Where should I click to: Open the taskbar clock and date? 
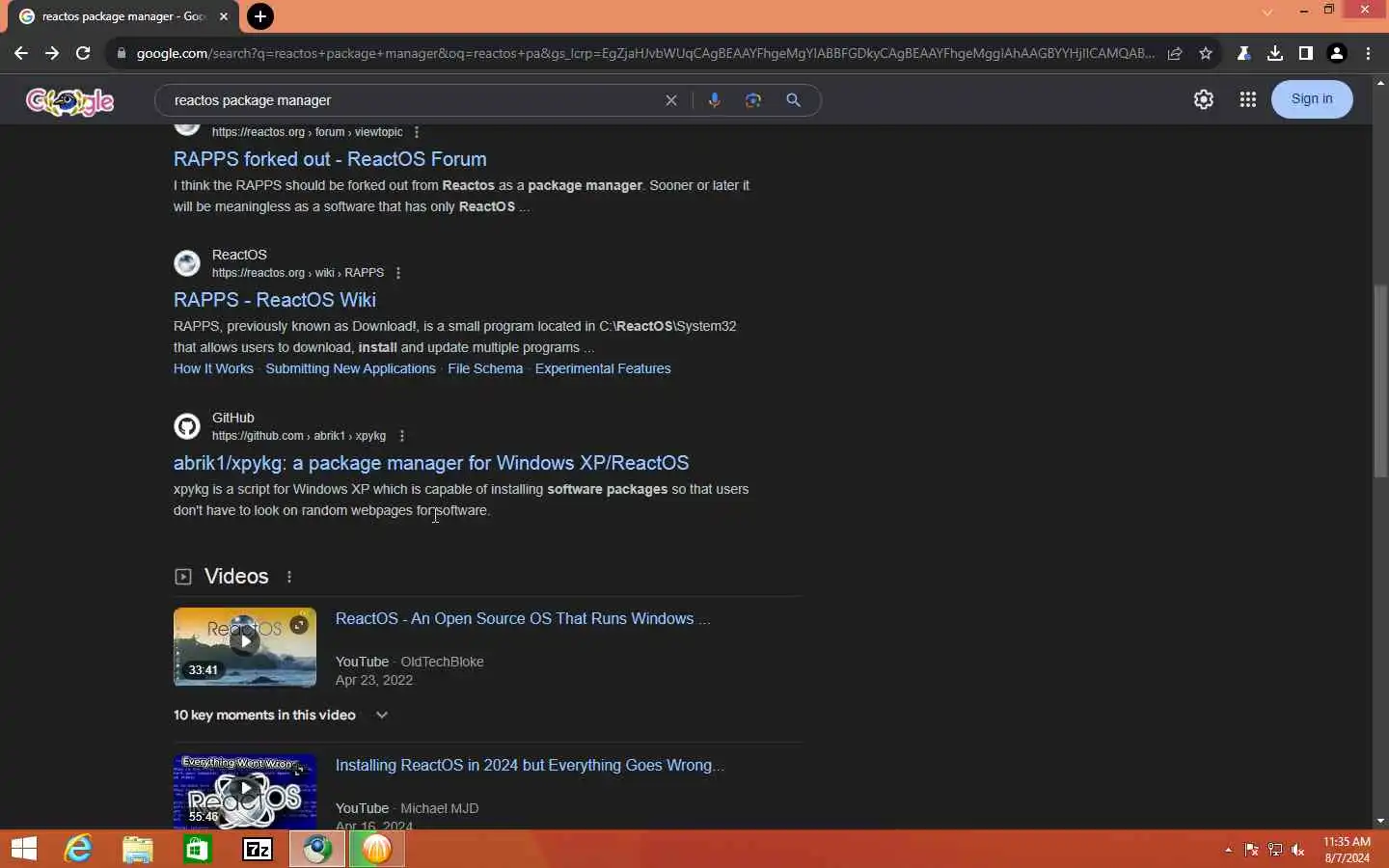pyautogui.click(x=1347, y=850)
